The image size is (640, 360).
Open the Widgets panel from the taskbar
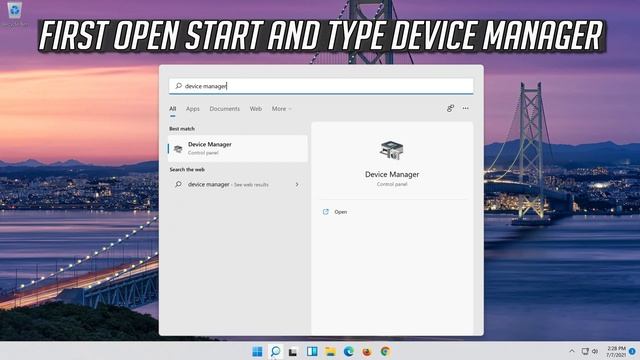point(312,351)
